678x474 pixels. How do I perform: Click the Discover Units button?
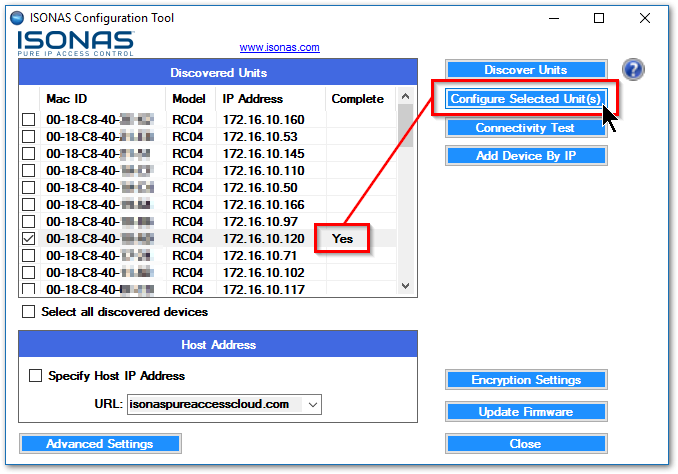[x=526, y=70]
